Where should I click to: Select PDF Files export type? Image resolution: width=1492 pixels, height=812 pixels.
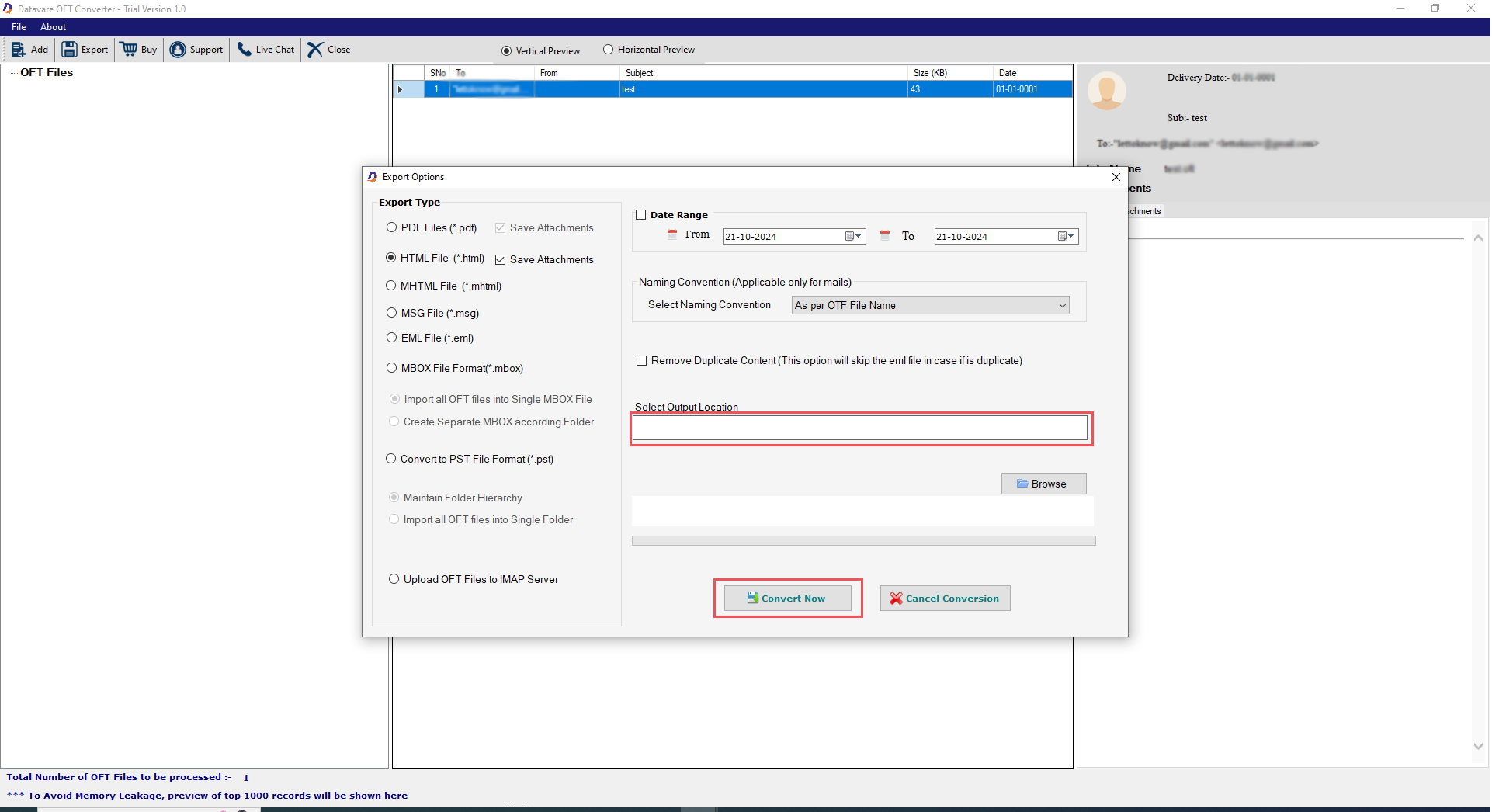click(x=391, y=227)
